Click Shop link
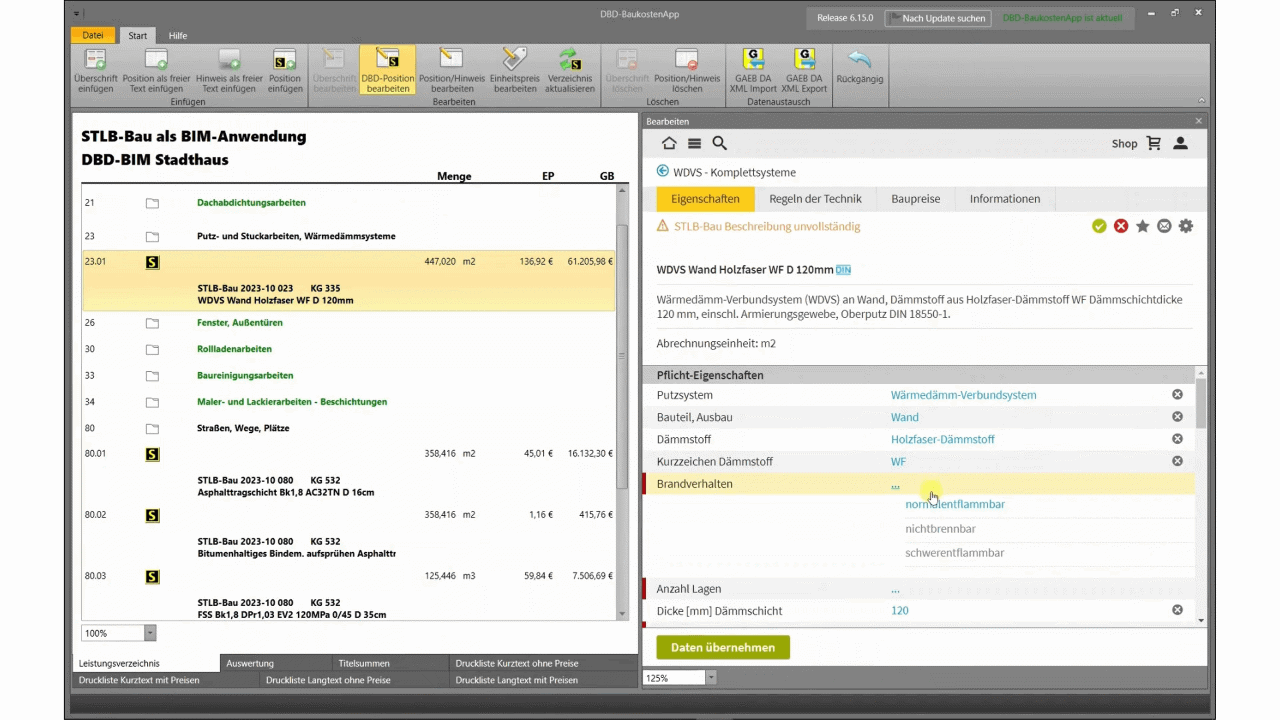 [1124, 144]
